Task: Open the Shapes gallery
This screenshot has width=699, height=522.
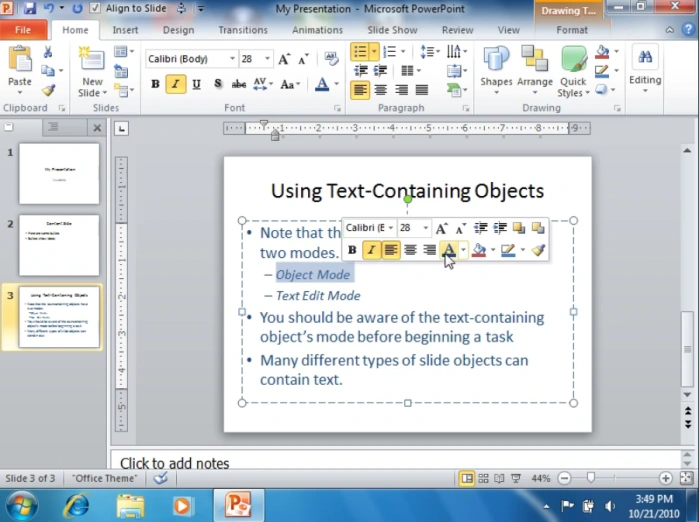Action: pos(496,71)
